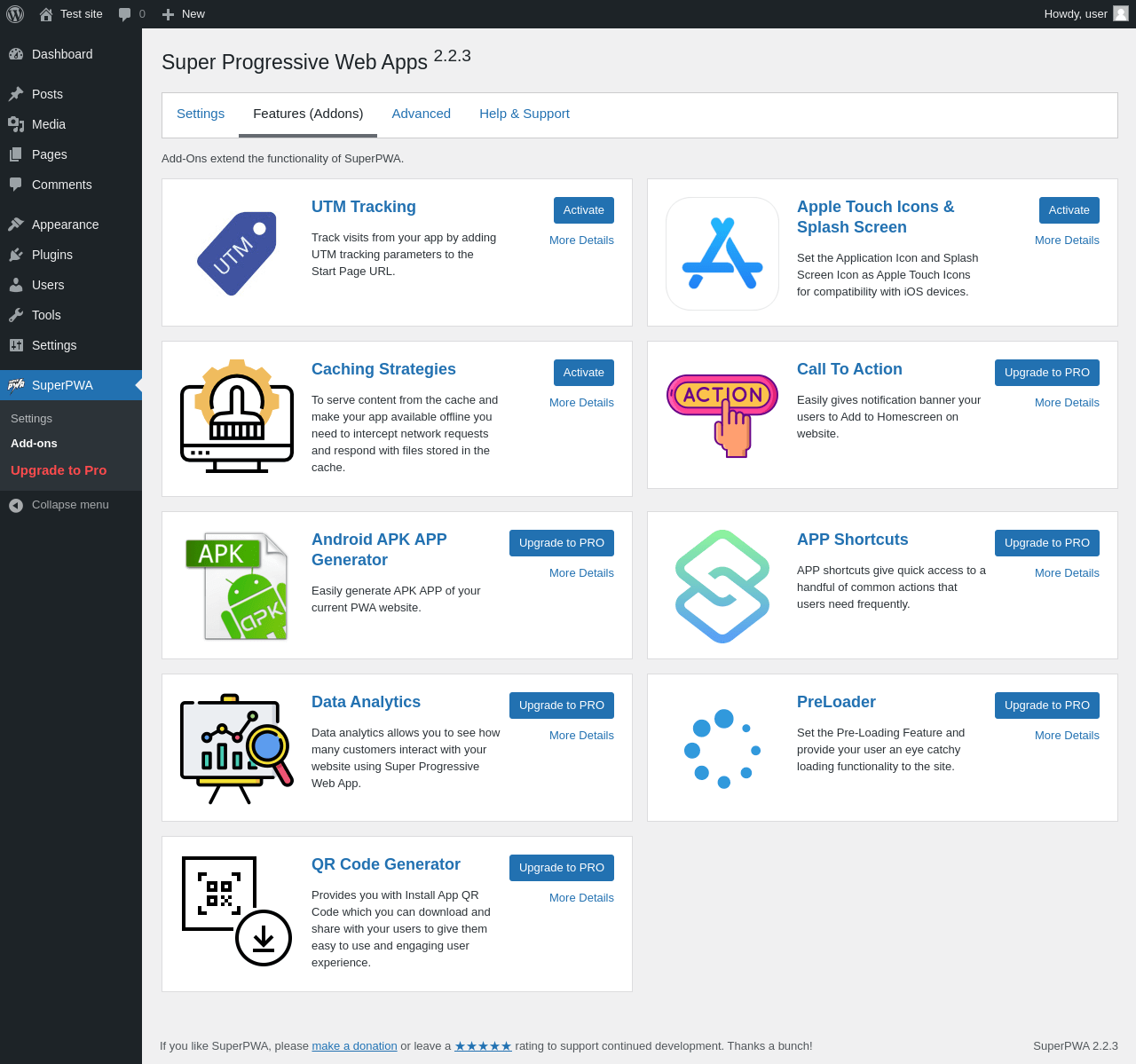Click the Users person icon
This screenshot has width=1136, height=1064.
[16, 285]
